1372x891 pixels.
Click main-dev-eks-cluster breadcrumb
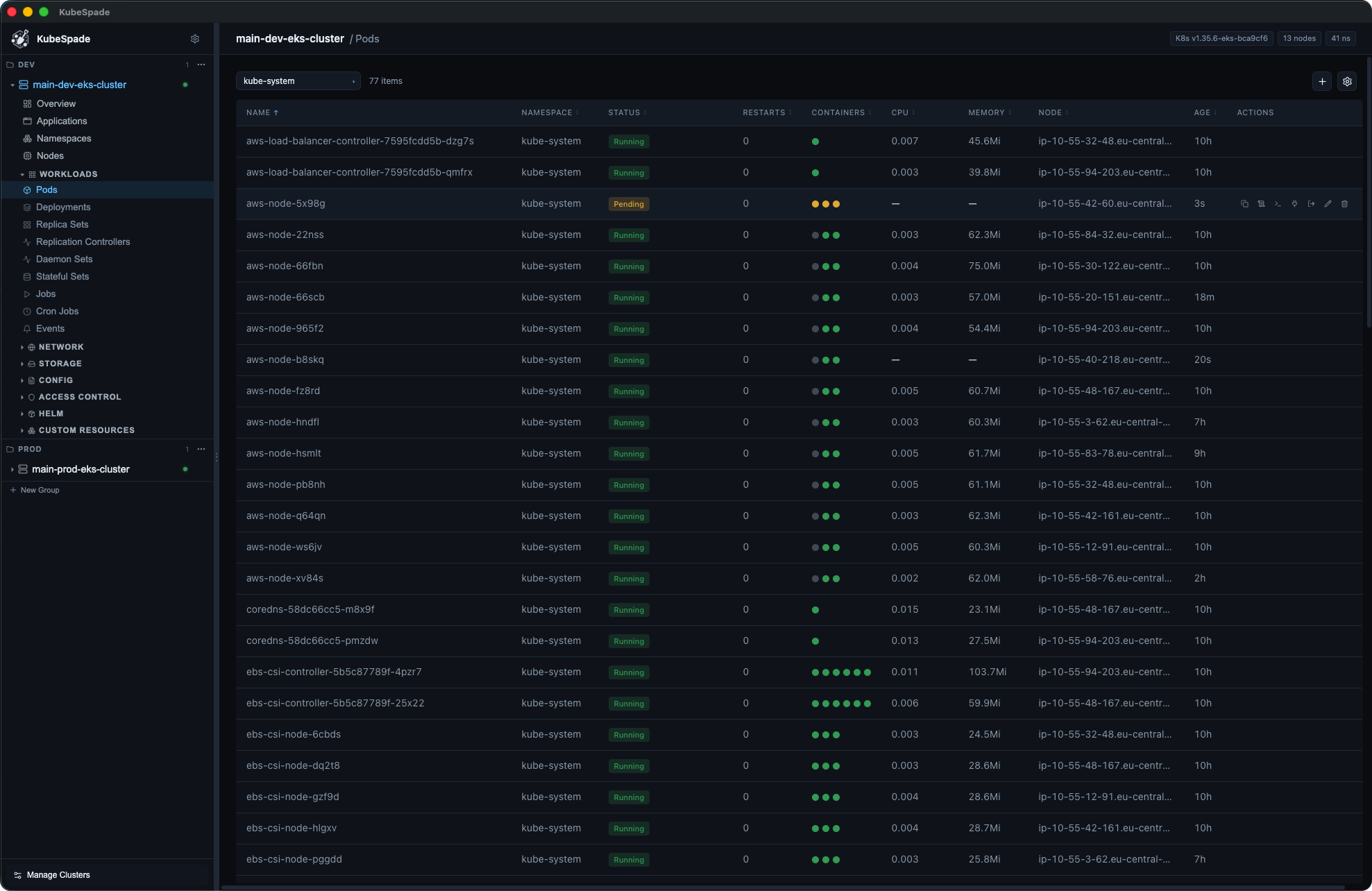tap(290, 39)
